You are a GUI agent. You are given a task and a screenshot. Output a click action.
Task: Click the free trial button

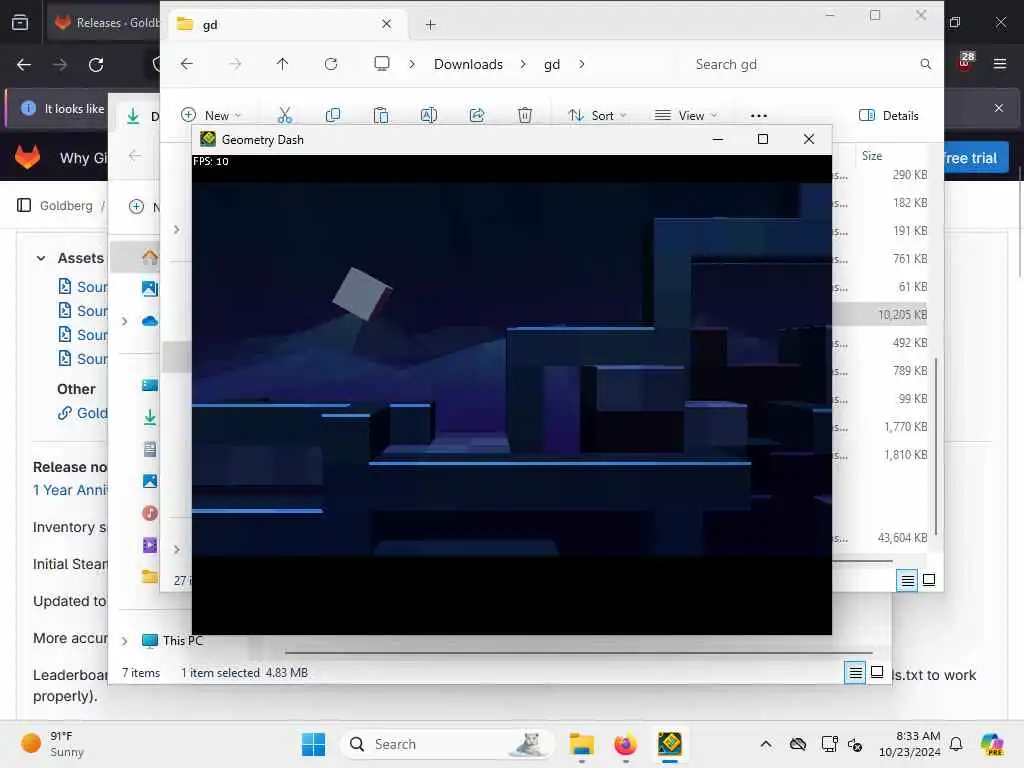(976, 157)
